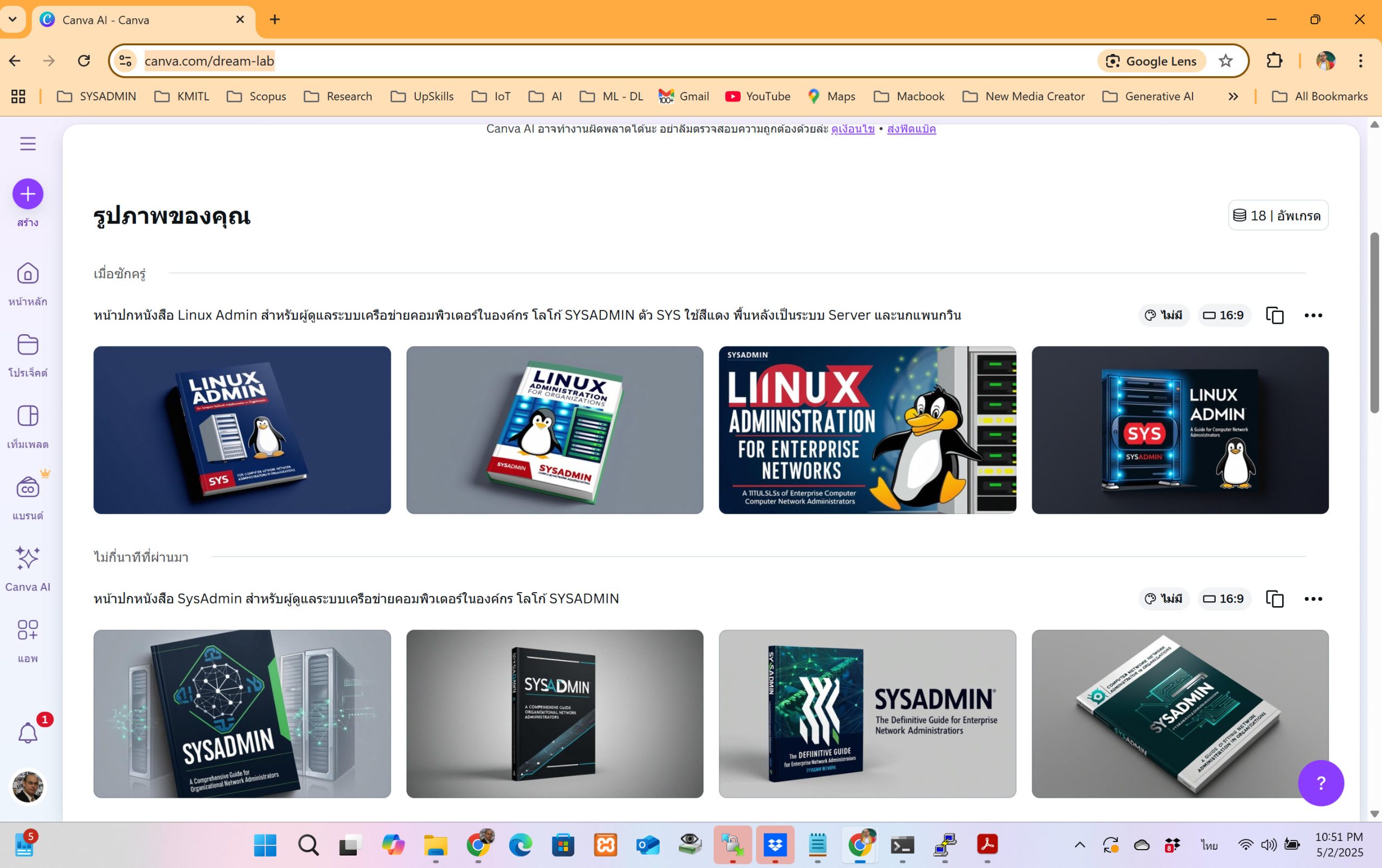This screenshot has height=868, width=1382.
Task: Click the terms link ดูเงื่อนไข
Action: 852,129
